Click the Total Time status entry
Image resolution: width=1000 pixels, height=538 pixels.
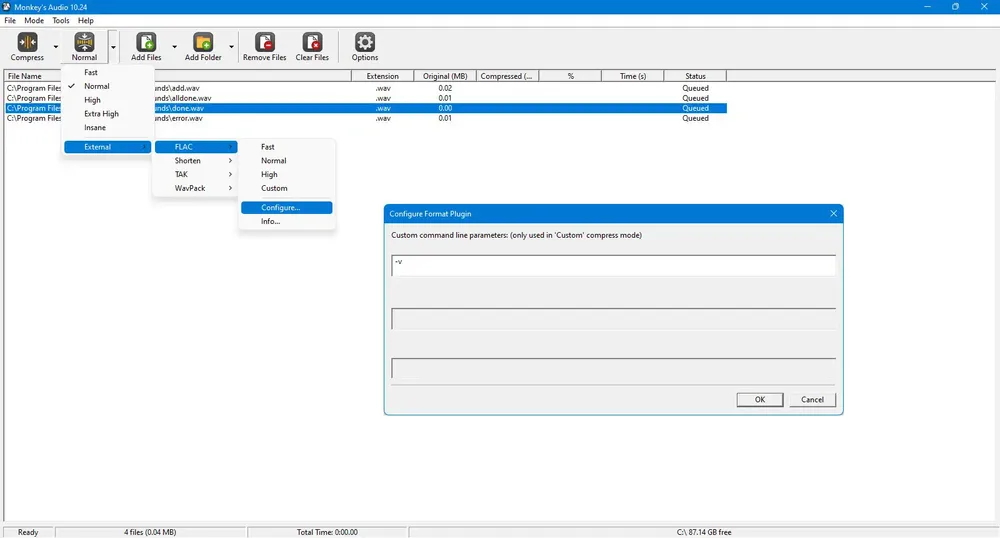click(x=327, y=532)
